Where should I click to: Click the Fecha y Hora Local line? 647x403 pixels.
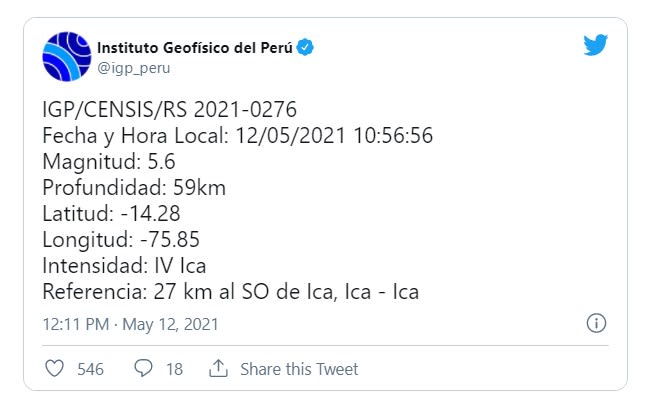(x=238, y=135)
